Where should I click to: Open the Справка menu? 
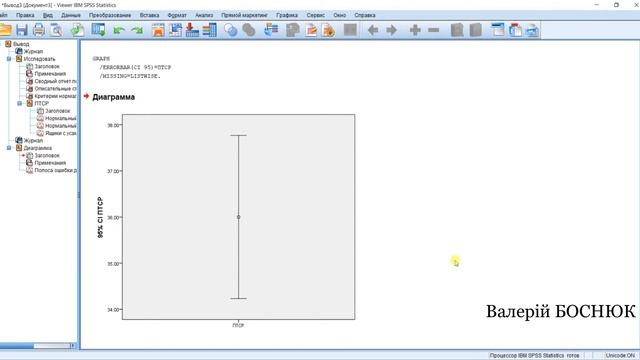tap(364, 15)
